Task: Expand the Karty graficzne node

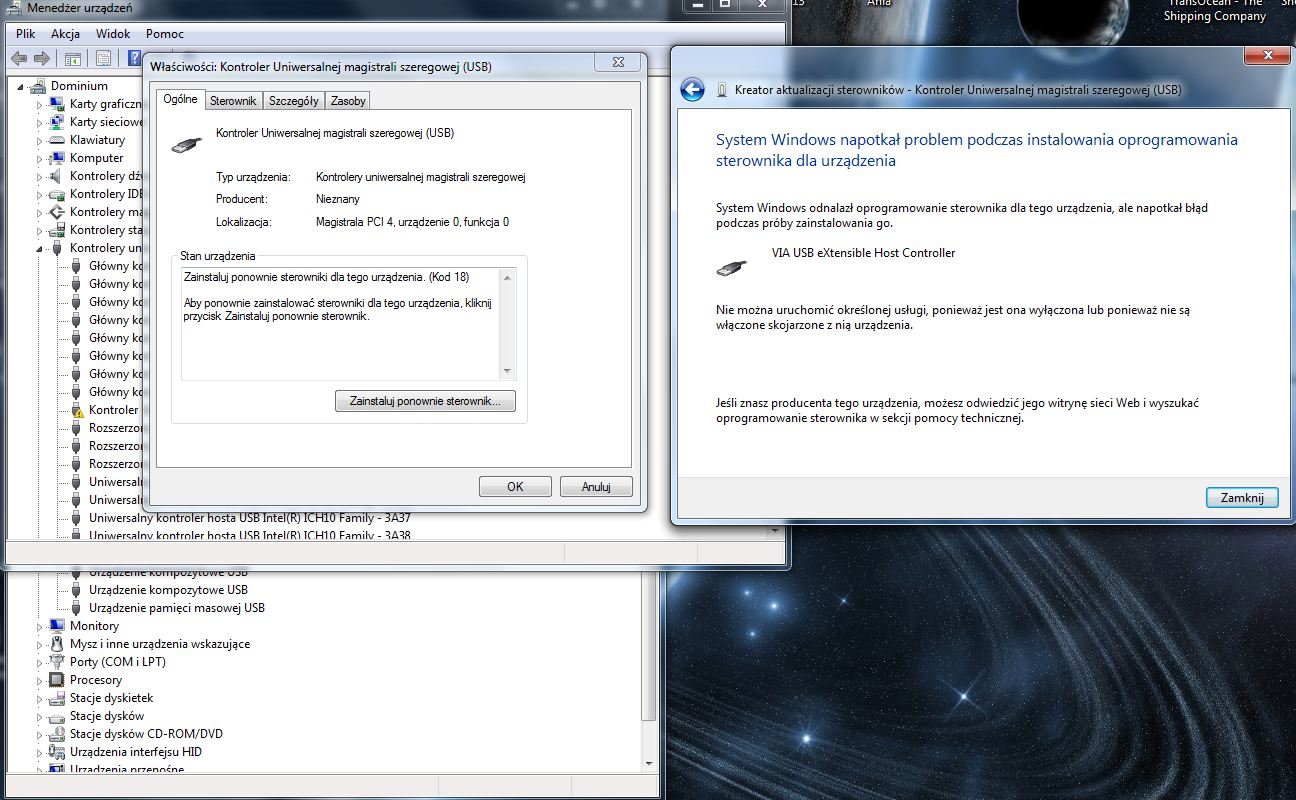Action: pos(40,104)
